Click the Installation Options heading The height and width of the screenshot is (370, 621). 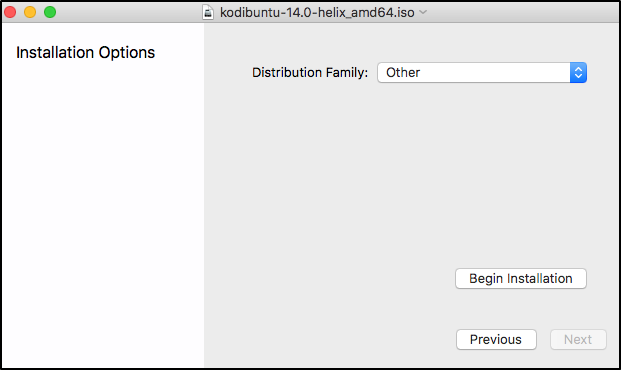click(85, 52)
